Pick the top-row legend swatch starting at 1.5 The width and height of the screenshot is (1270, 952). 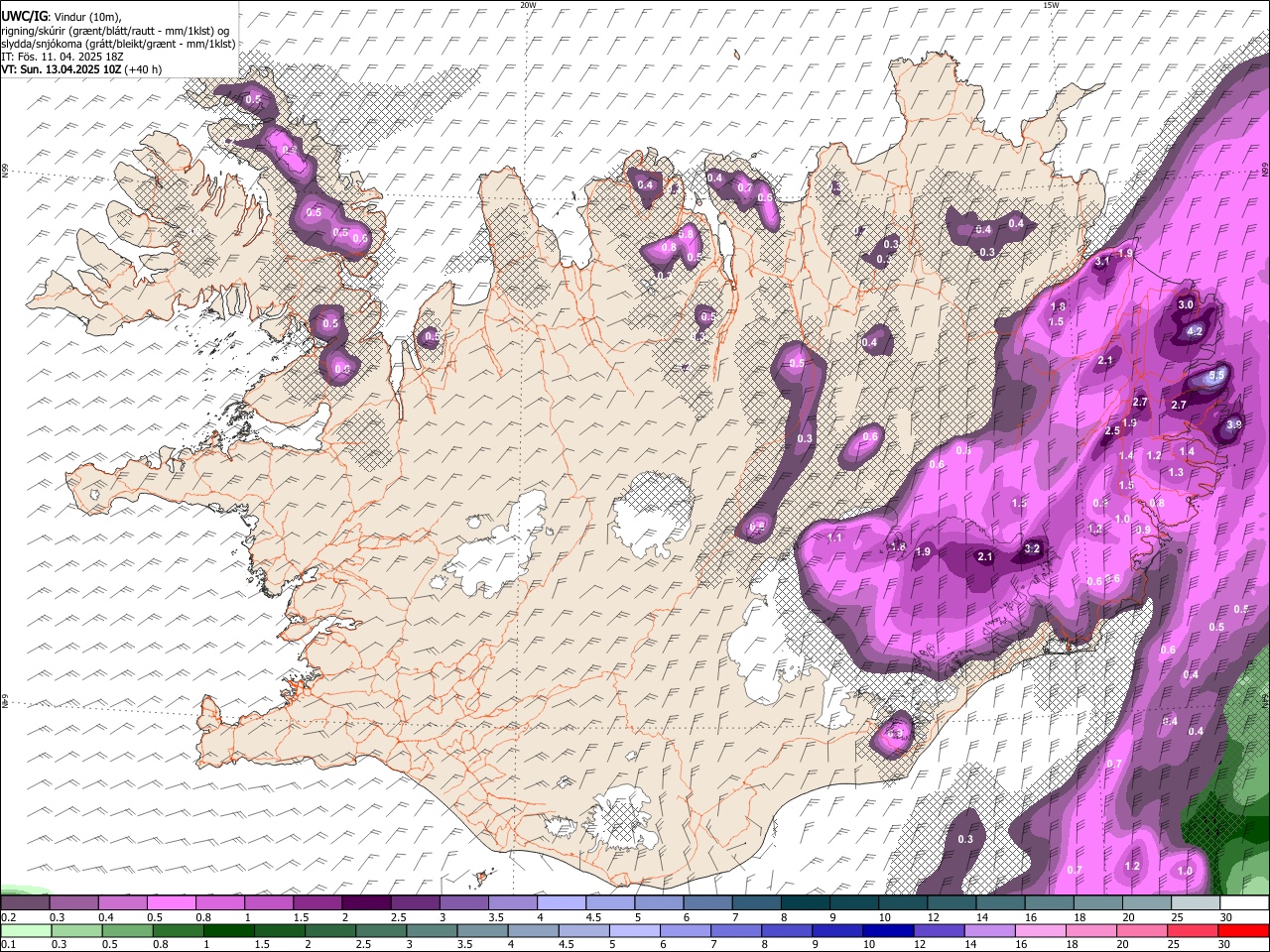tap(317, 903)
